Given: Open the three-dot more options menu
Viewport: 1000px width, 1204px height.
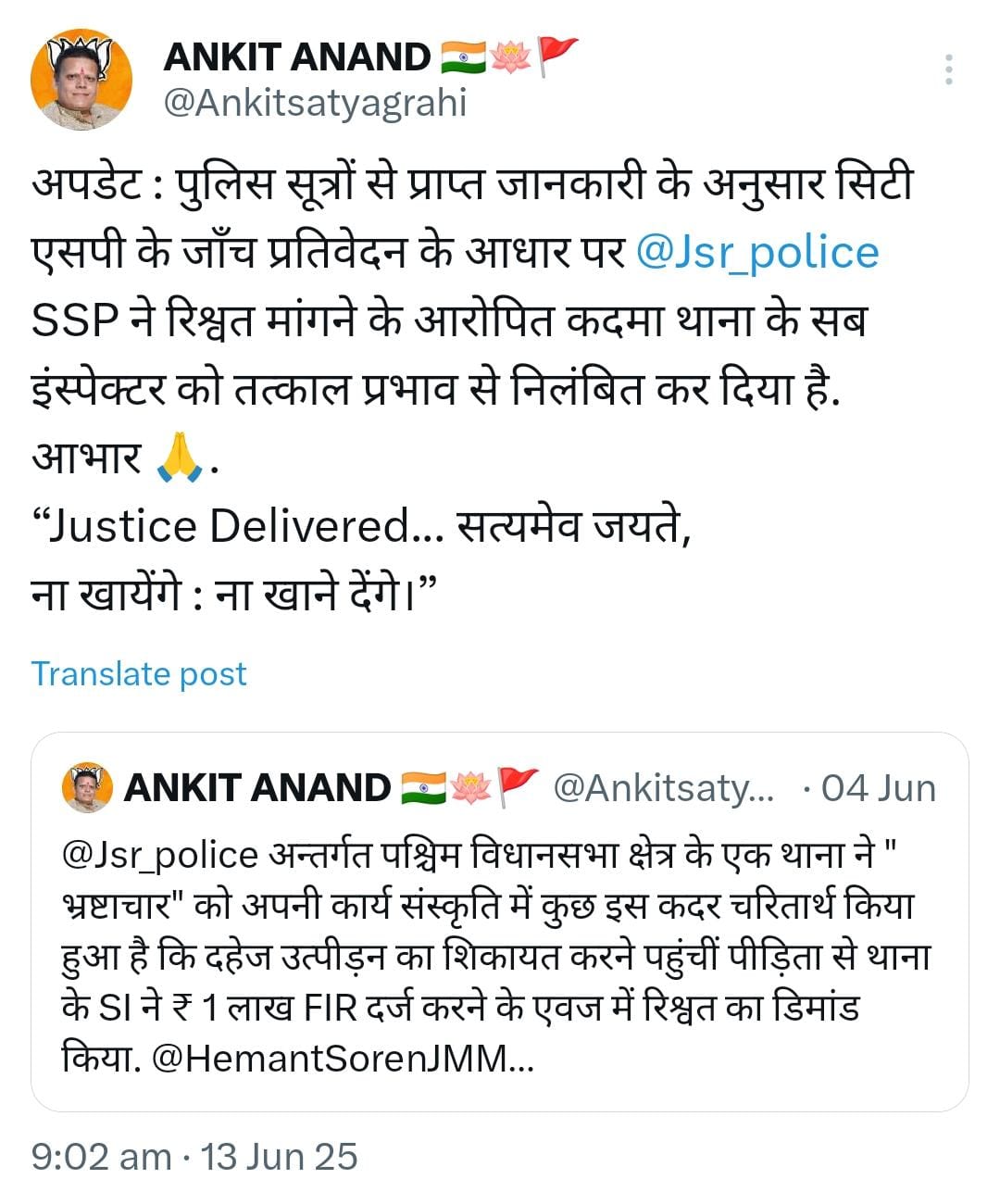Looking at the screenshot, I should coord(948,70).
